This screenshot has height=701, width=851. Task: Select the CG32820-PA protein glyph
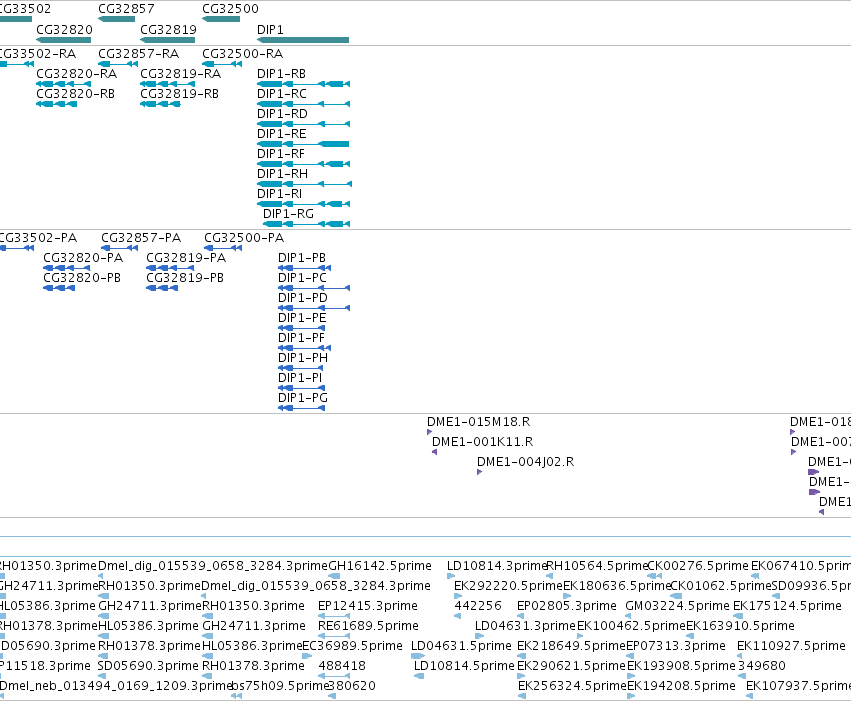coord(67,268)
